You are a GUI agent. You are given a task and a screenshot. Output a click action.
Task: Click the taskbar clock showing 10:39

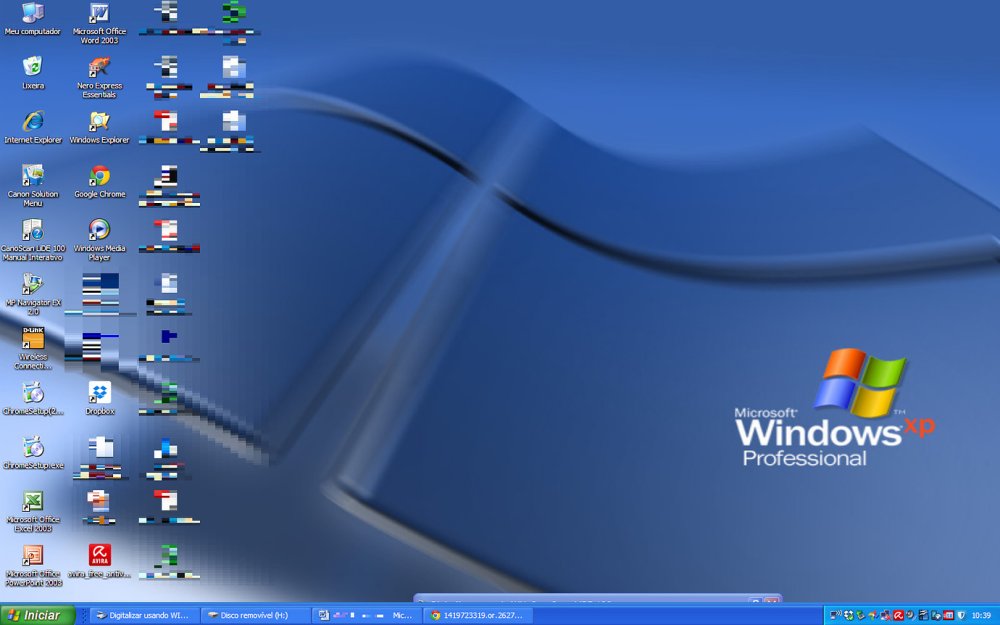tap(984, 614)
